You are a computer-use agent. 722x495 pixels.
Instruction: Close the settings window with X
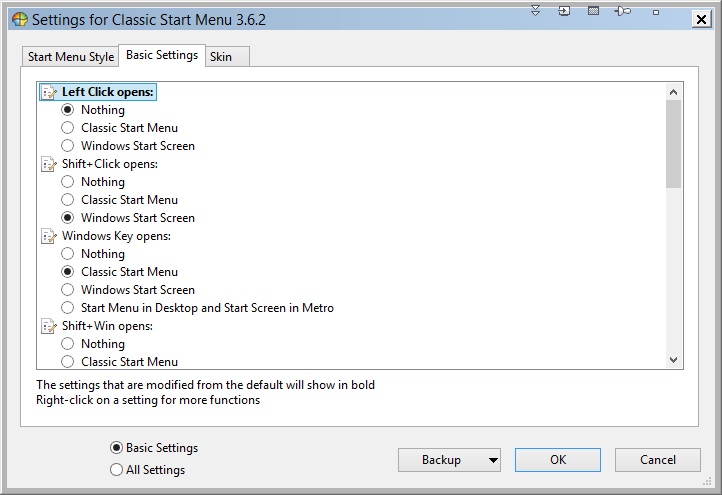click(x=701, y=19)
